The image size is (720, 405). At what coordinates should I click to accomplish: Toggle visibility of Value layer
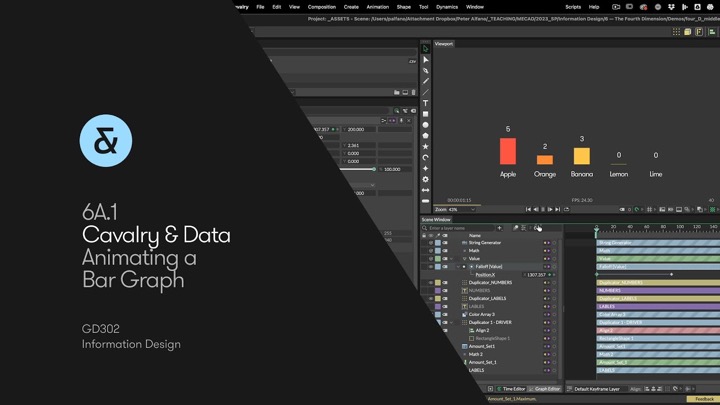pos(431,259)
